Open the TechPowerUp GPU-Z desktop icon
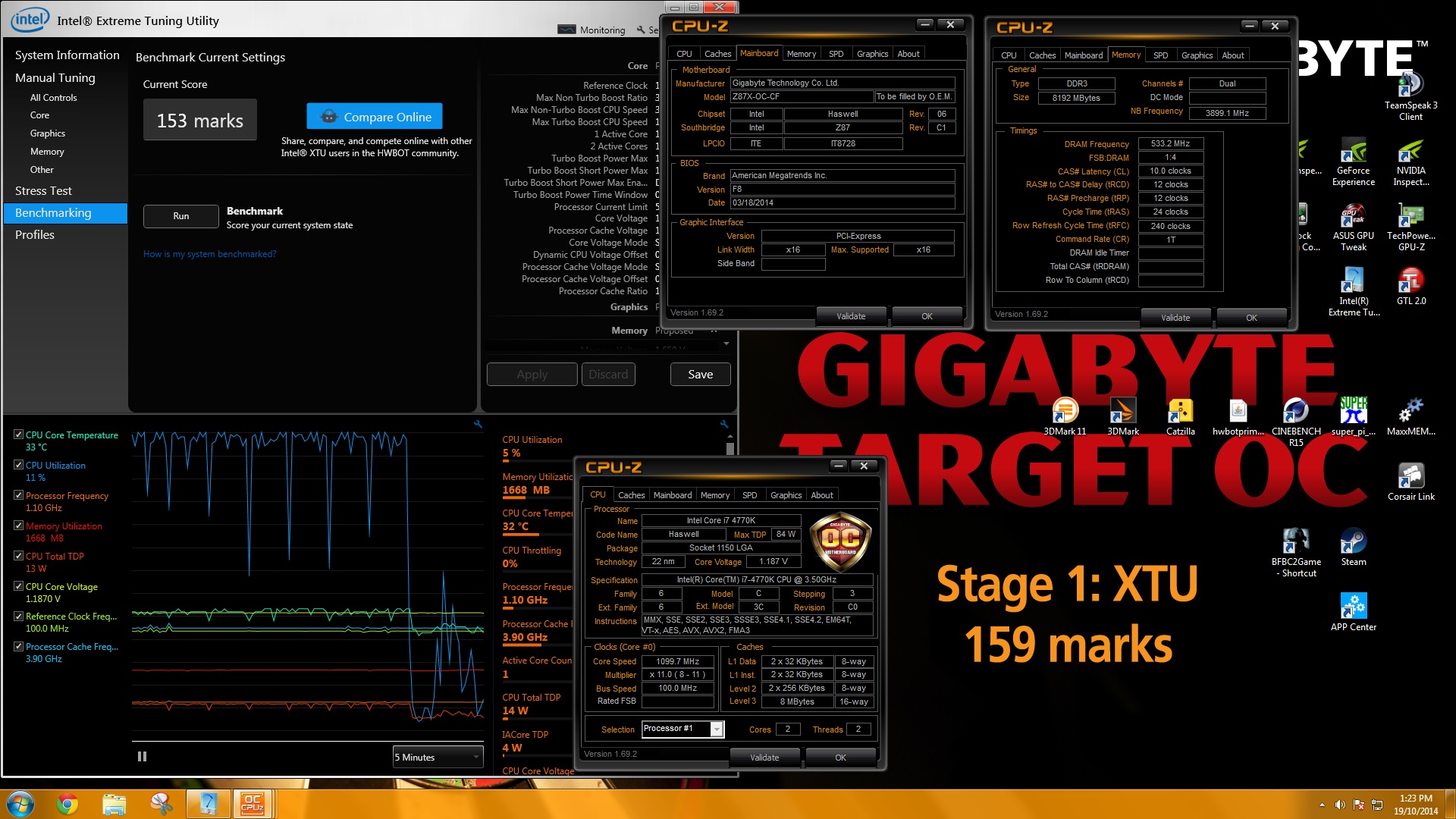 click(x=1410, y=227)
